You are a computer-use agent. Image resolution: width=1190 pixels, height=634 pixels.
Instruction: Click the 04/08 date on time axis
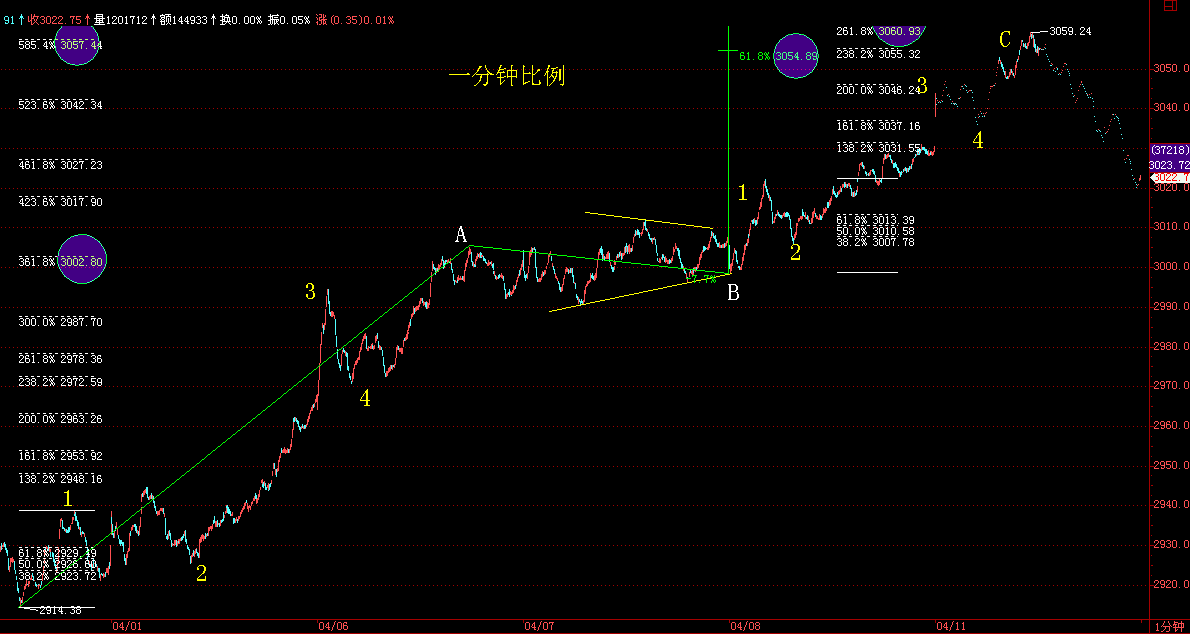coord(745,626)
